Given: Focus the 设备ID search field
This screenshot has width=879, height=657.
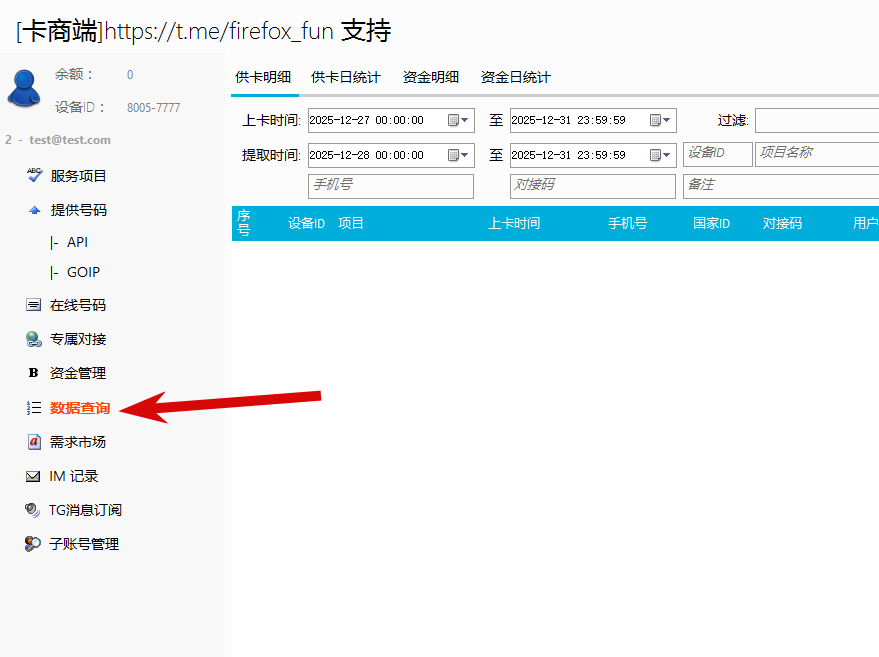Looking at the screenshot, I should coord(718,154).
